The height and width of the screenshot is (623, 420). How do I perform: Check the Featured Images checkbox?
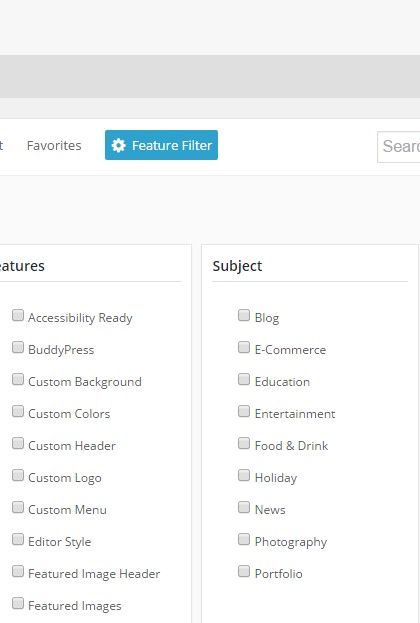tap(18, 603)
